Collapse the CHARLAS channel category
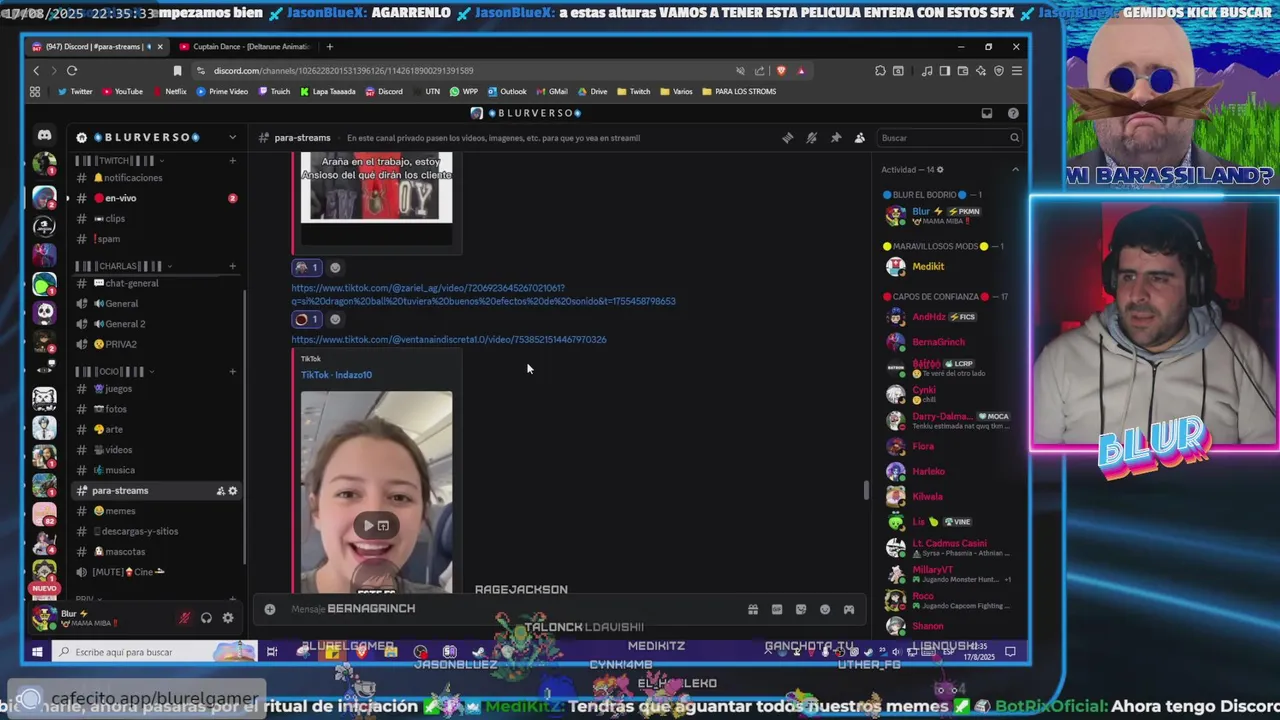Screen dimensions: 1280x720 [124, 266]
